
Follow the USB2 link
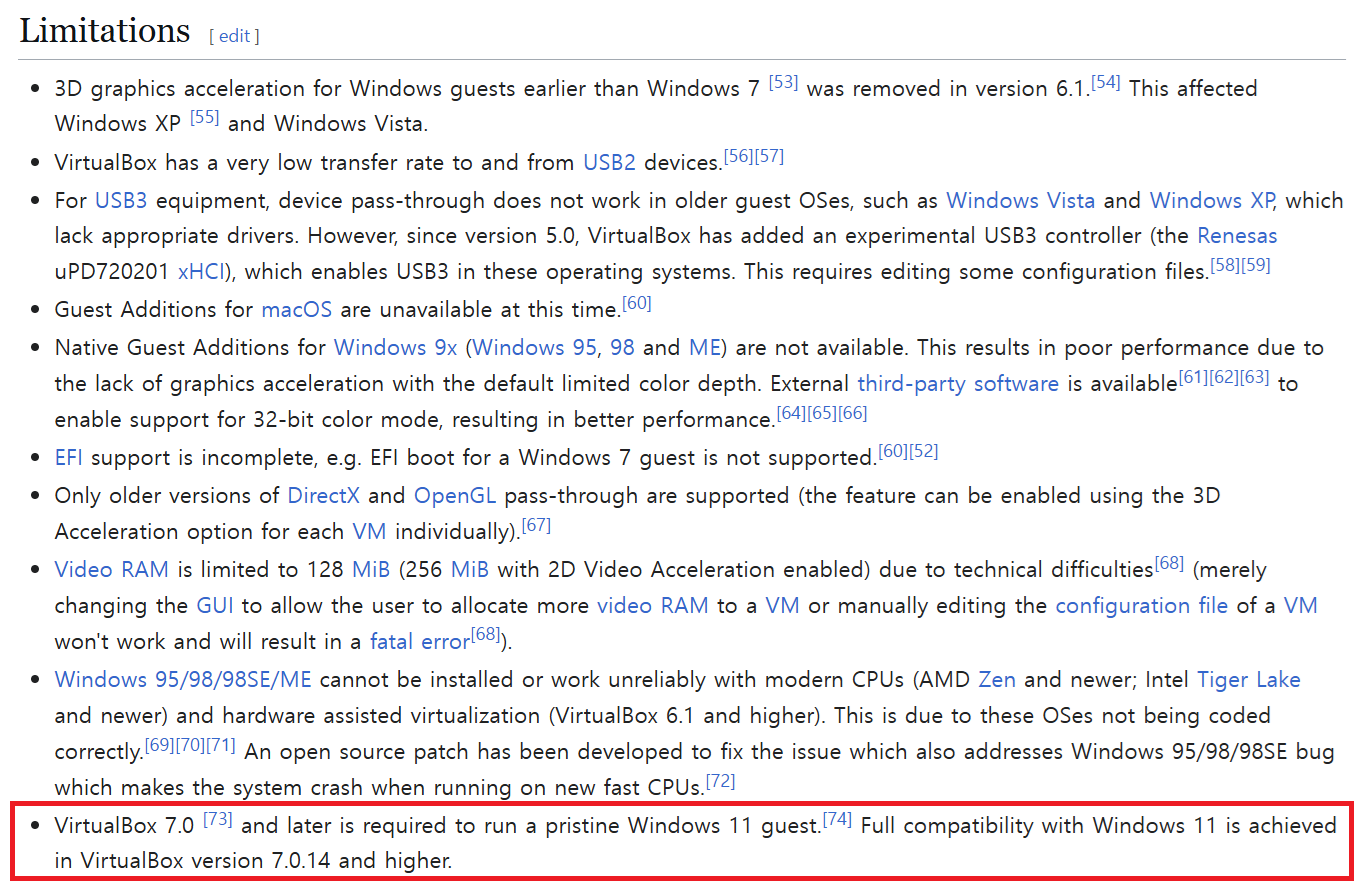tap(610, 163)
